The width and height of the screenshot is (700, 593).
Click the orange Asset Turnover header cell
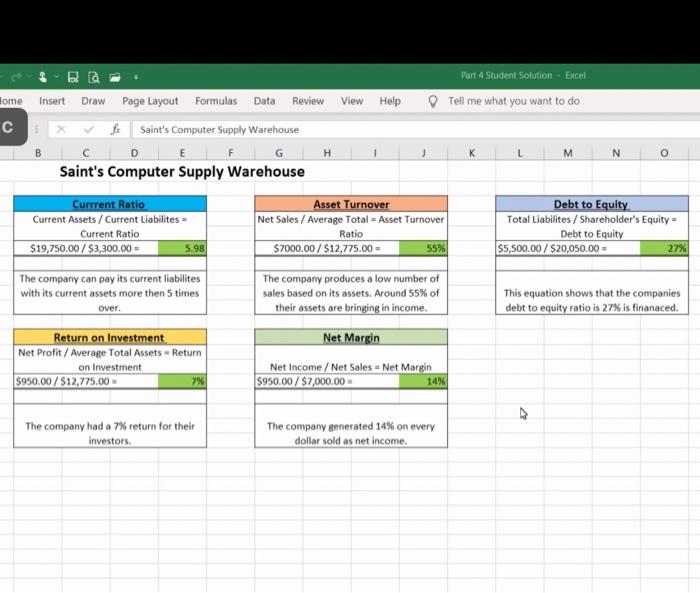tap(351, 204)
